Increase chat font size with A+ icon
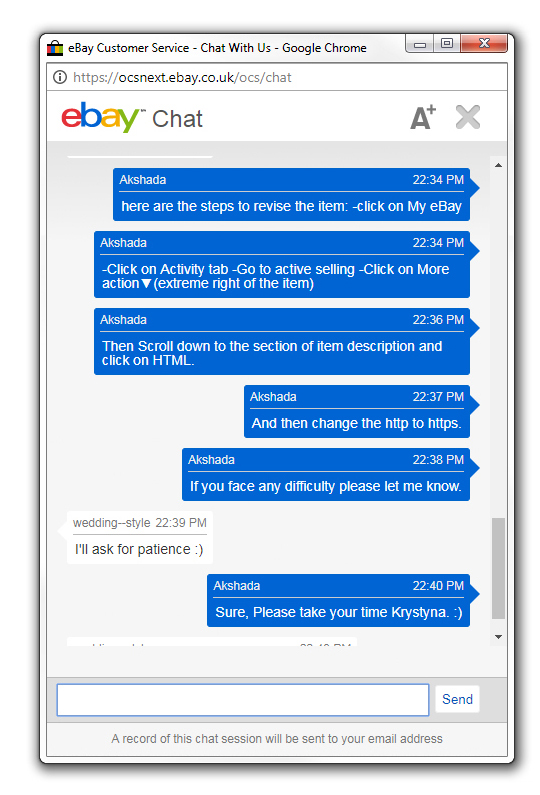 pos(423,117)
